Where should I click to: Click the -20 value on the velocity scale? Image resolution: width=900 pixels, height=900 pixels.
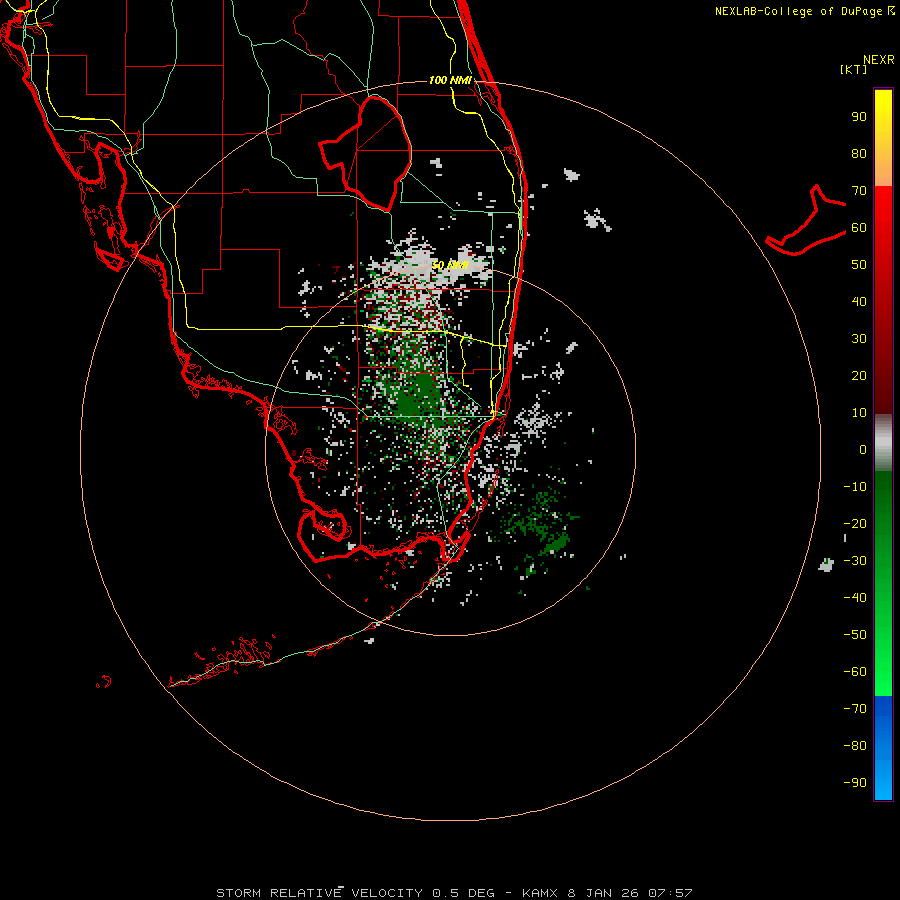pyautogui.click(x=855, y=524)
